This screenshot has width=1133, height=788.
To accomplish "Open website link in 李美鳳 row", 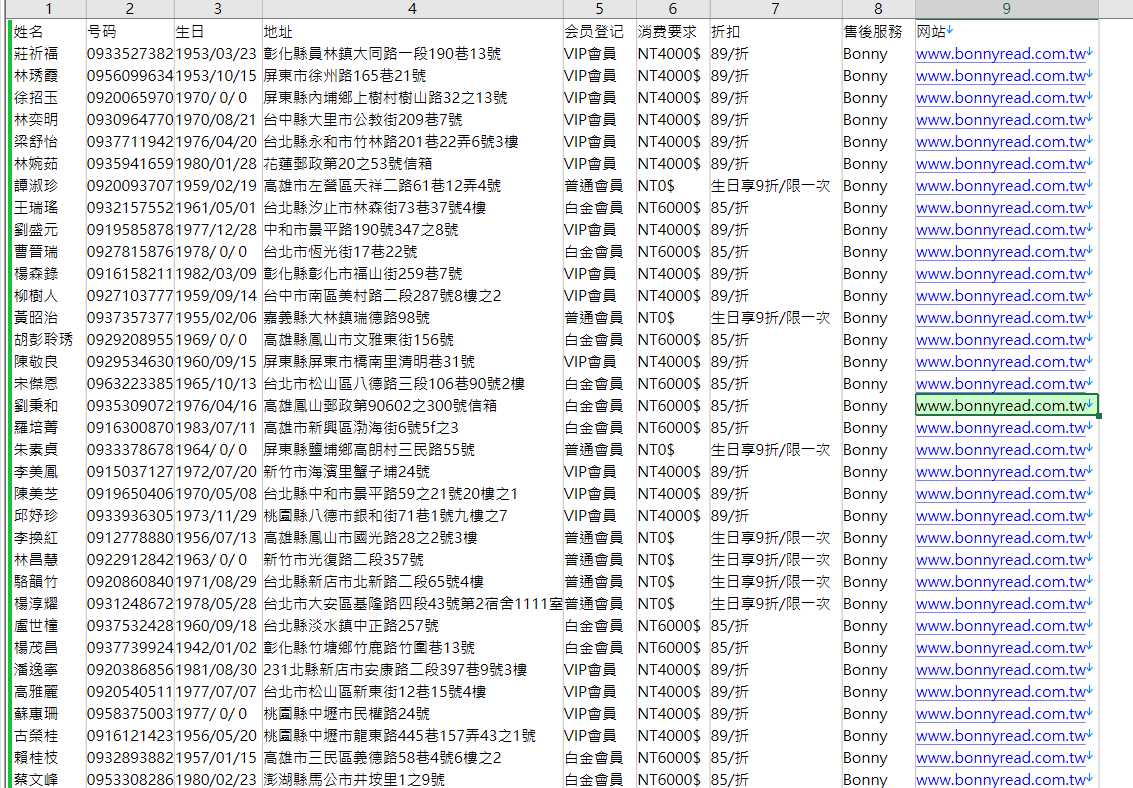I will (x=1001, y=472).
